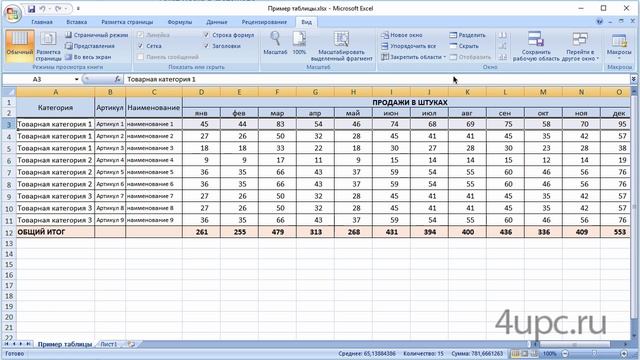Viewport: 640px width, 360px height.
Task: Zoom to selection (Масштабировать выделенный фрагмент)
Action: pyautogui.click(x=342, y=46)
